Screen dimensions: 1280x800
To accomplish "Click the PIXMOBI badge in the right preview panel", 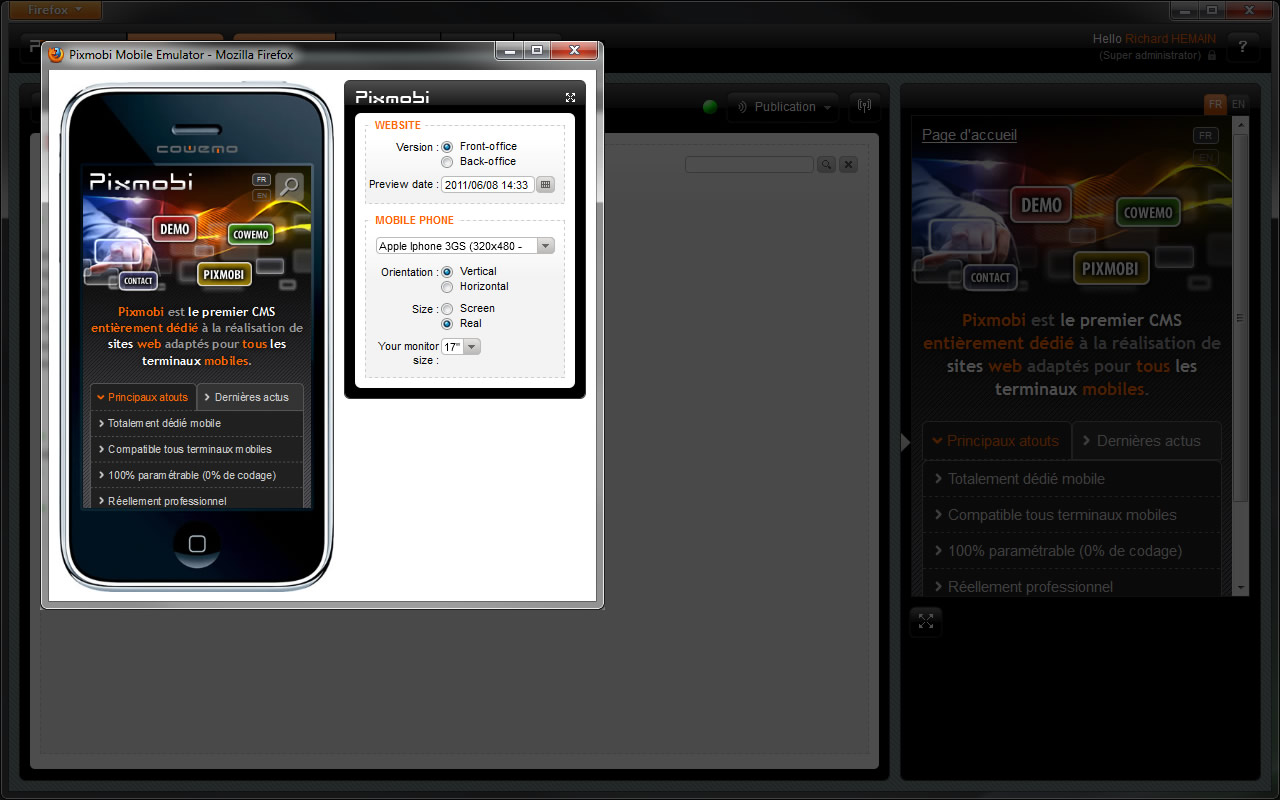I will 1110,268.
